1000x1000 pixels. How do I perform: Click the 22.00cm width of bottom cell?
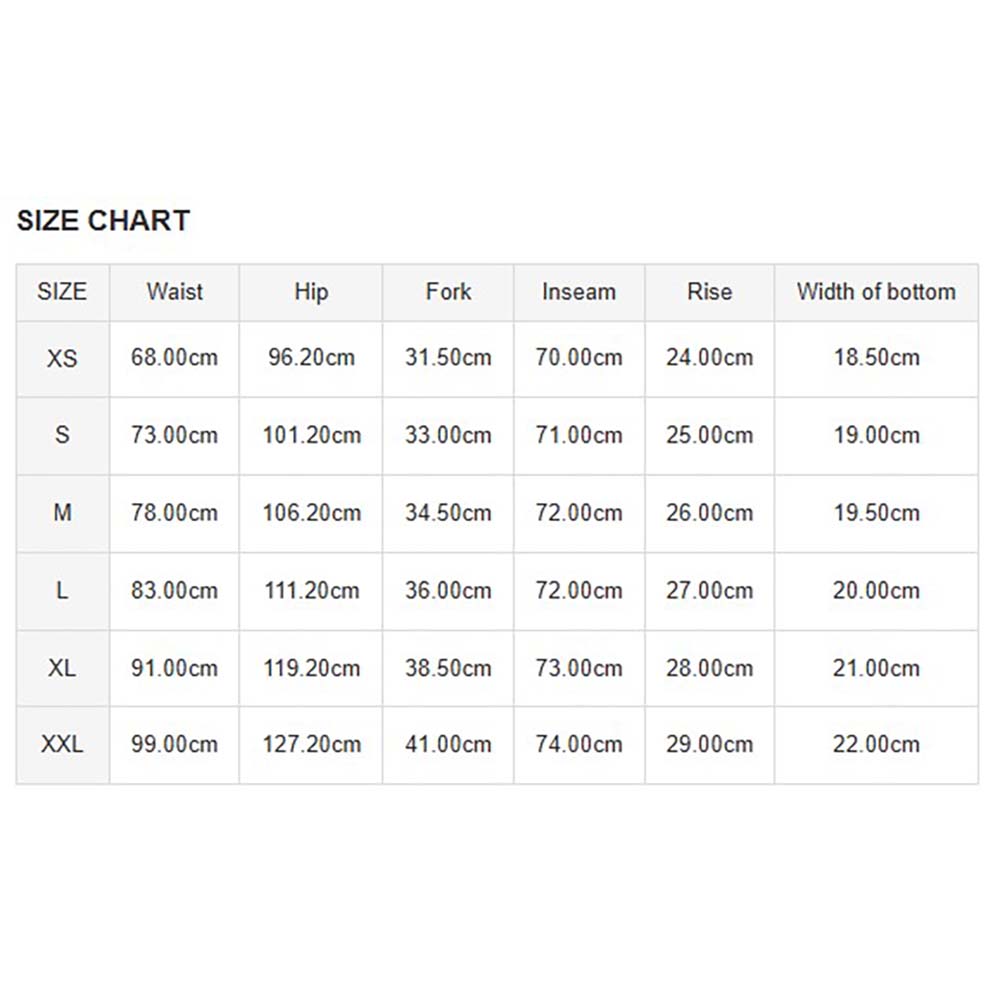[x=876, y=744]
